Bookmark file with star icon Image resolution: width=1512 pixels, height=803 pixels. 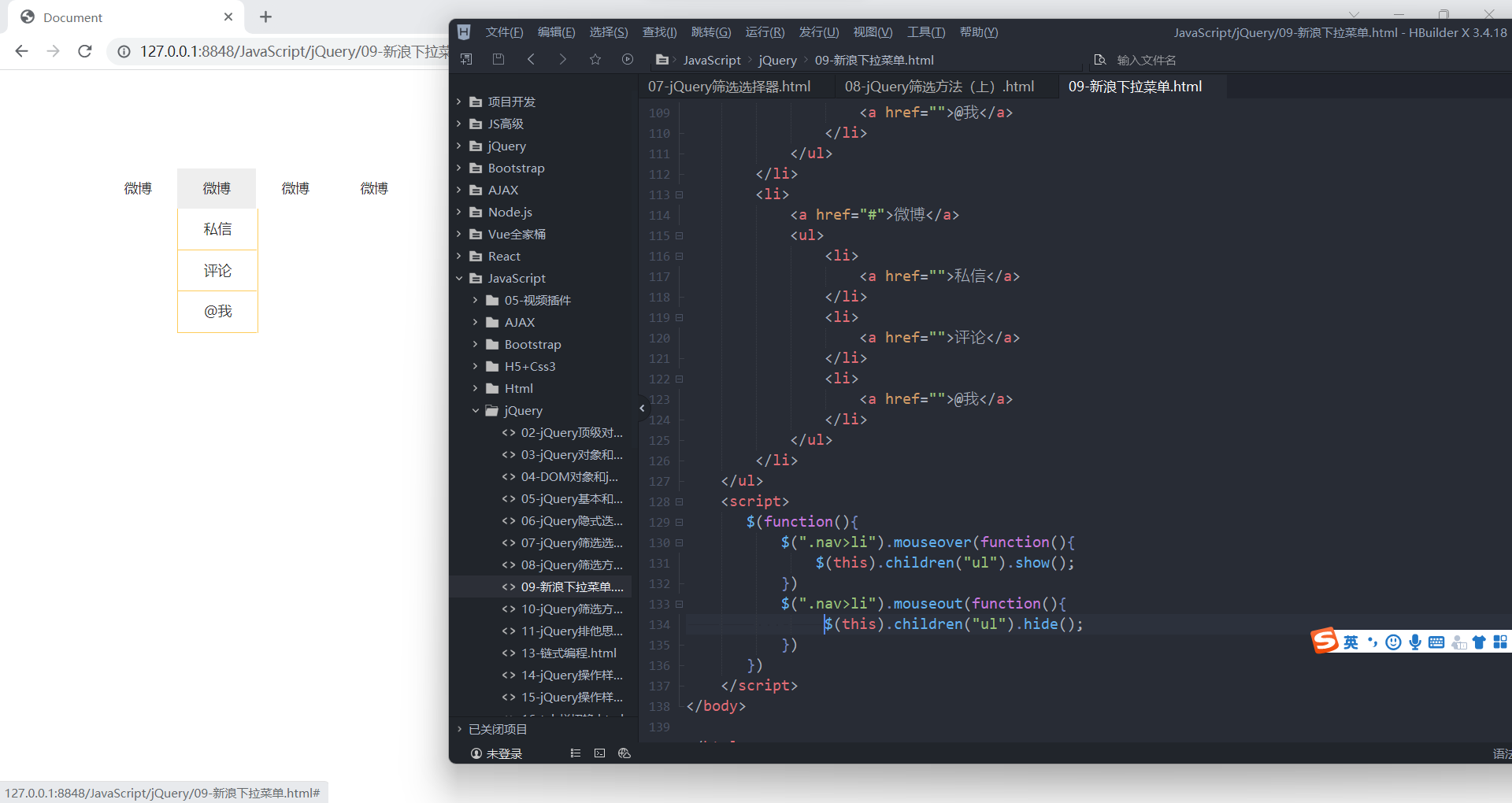[x=595, y=59]
